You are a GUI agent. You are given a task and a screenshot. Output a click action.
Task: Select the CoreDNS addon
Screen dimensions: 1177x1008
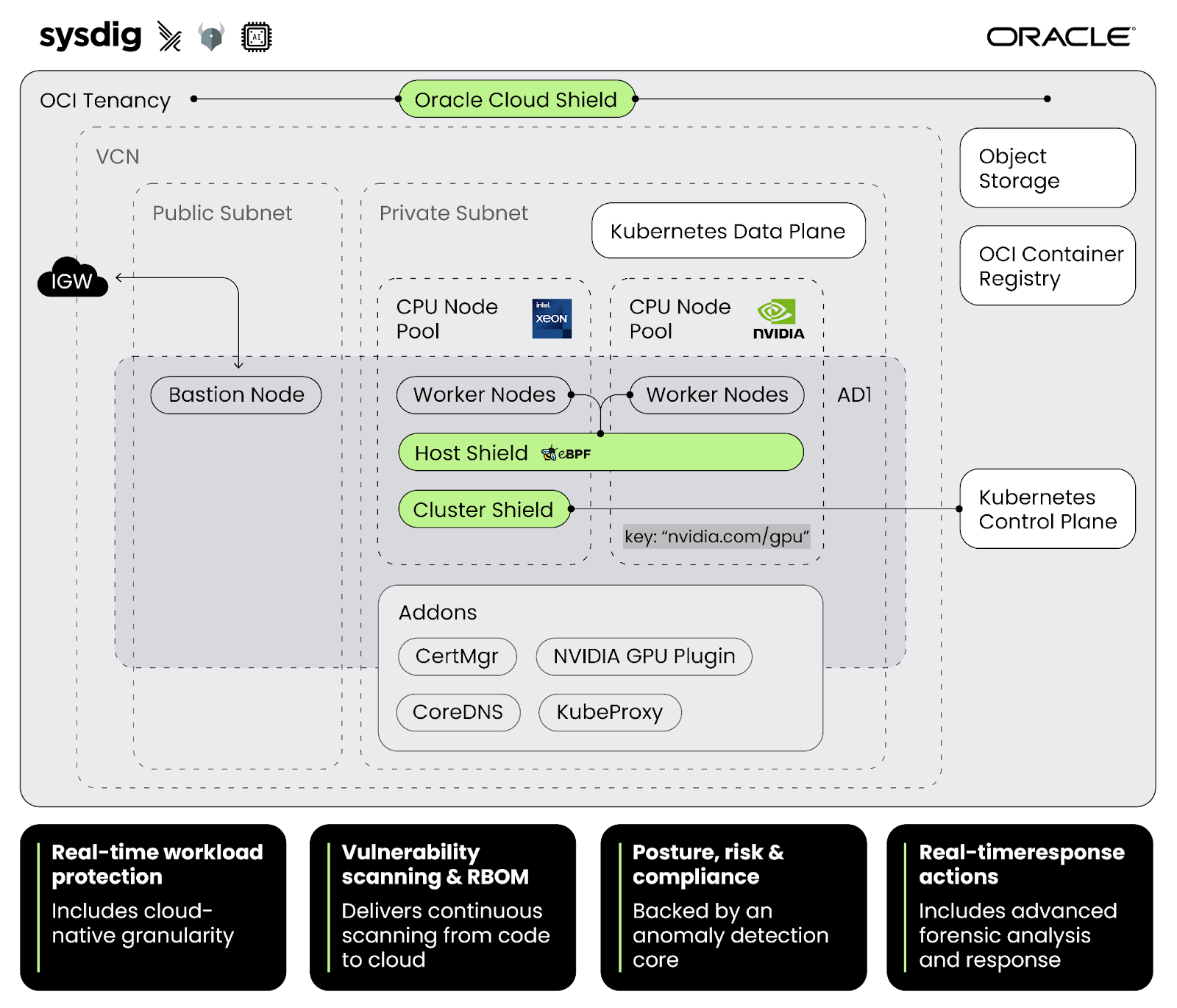pos(458,712)
